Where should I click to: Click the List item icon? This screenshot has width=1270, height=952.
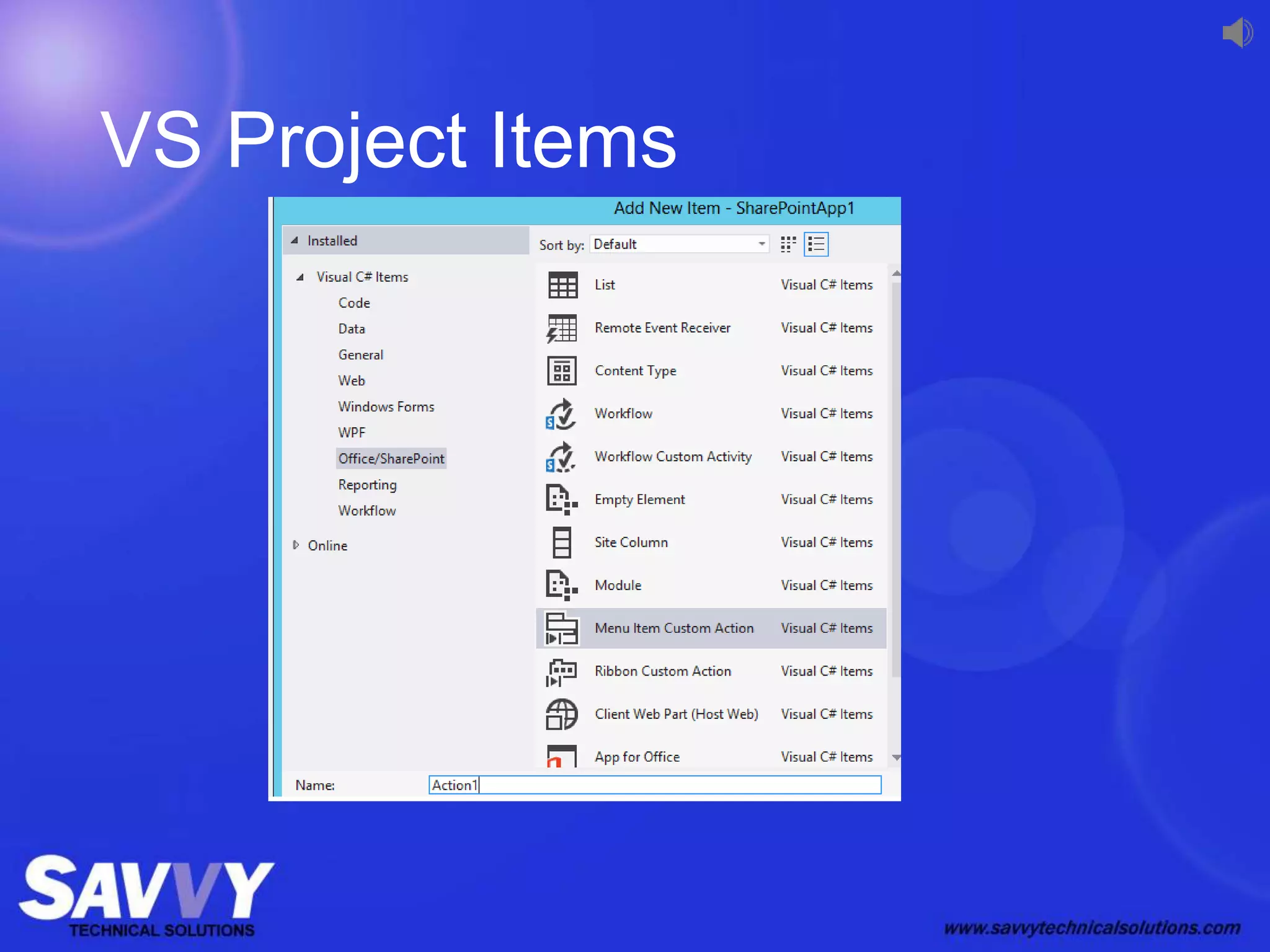pyautogui.click(x=562, y=285)
